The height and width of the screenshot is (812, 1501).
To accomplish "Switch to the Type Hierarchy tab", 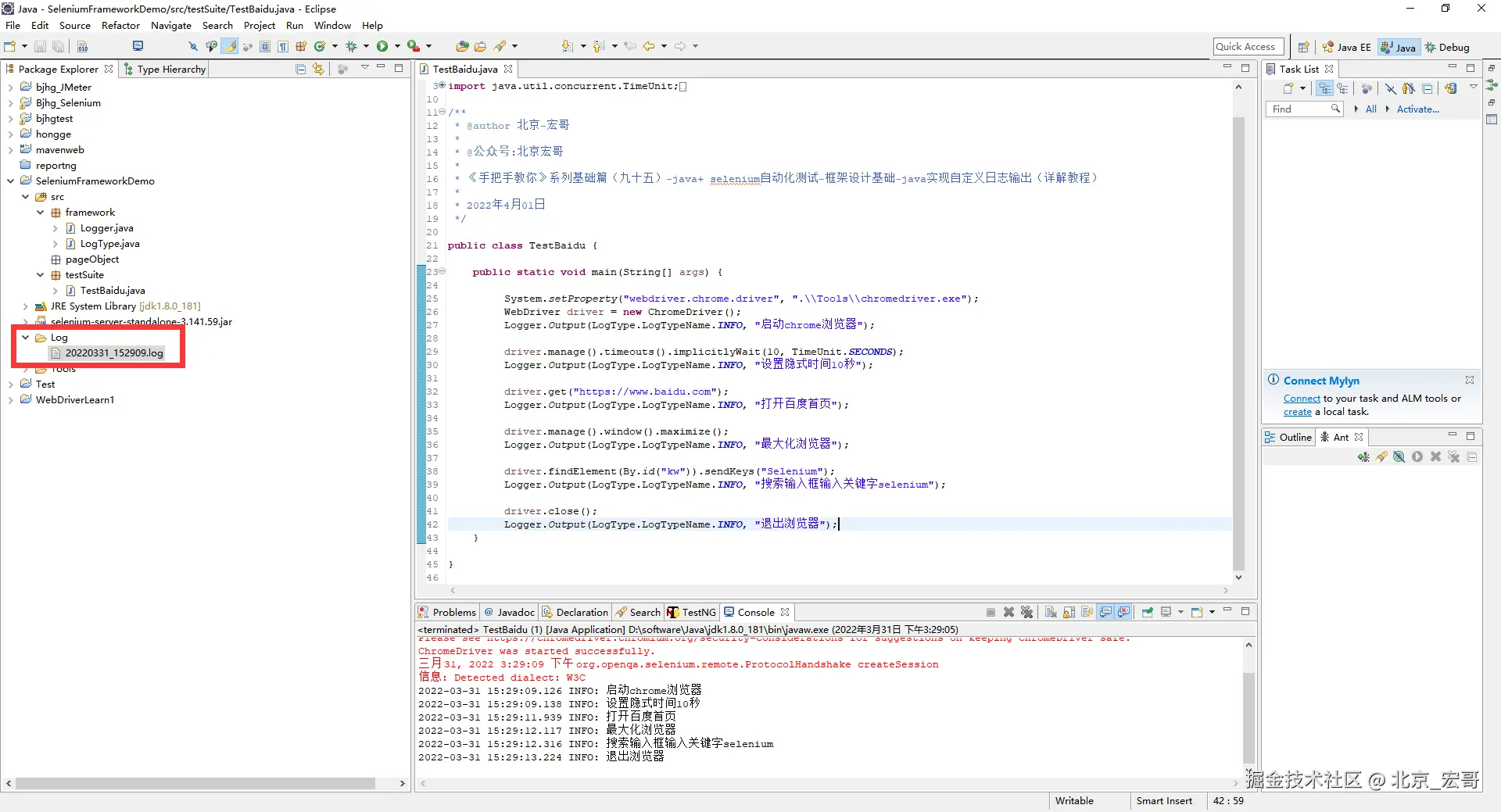I will [165, 69].
